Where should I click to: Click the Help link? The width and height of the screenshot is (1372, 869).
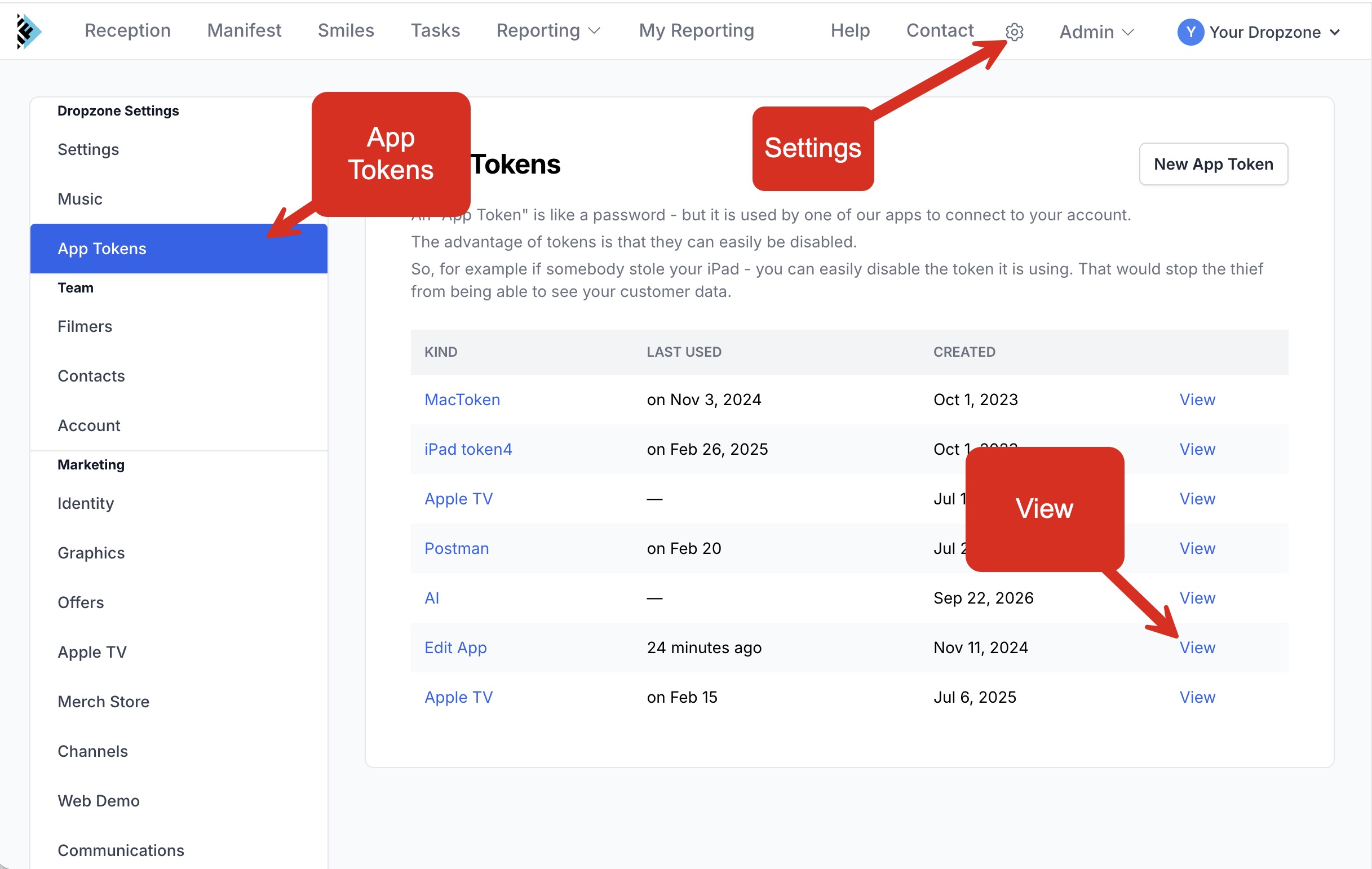click(850, 31)
